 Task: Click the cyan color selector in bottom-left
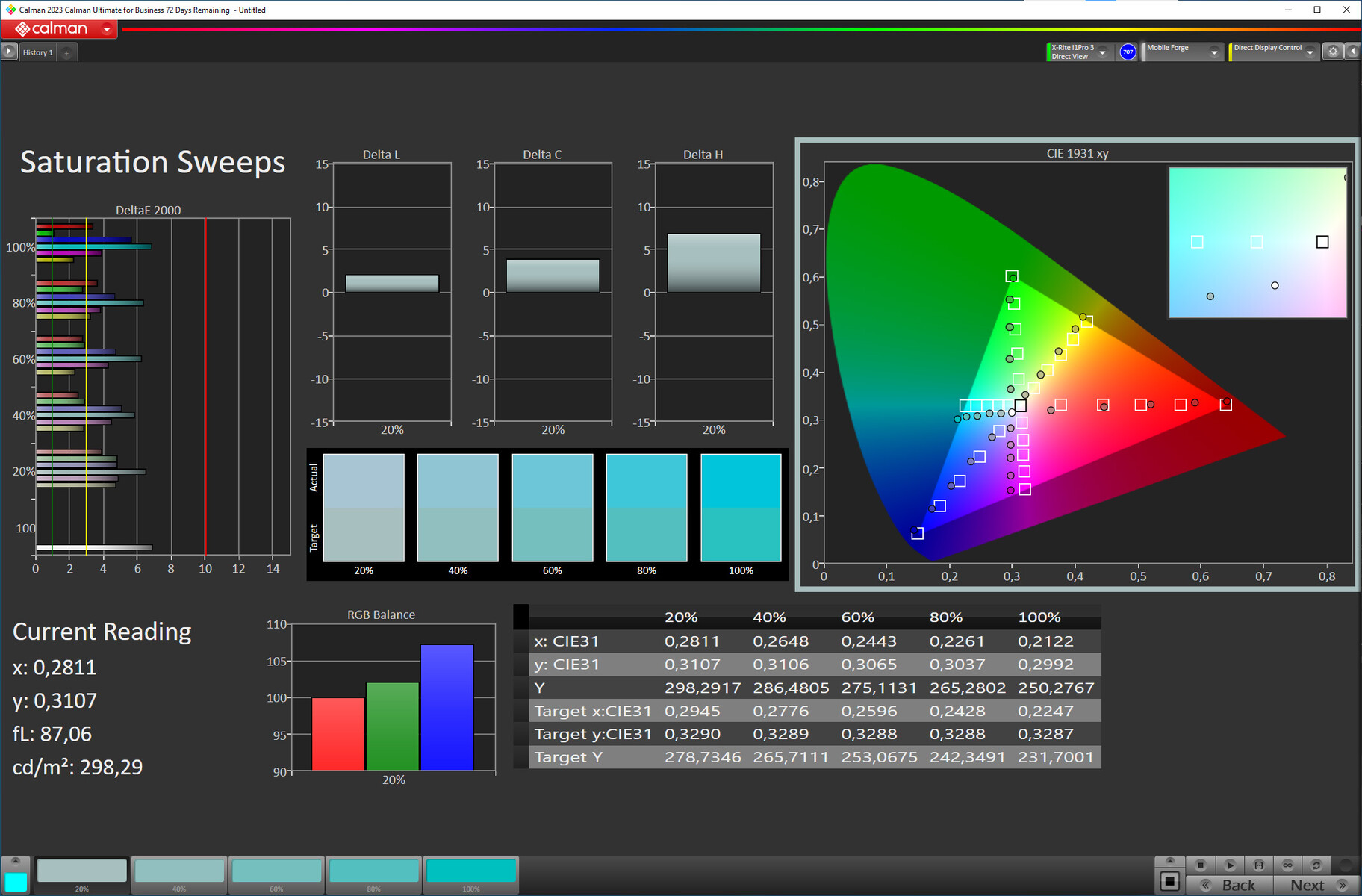point(16,882)
